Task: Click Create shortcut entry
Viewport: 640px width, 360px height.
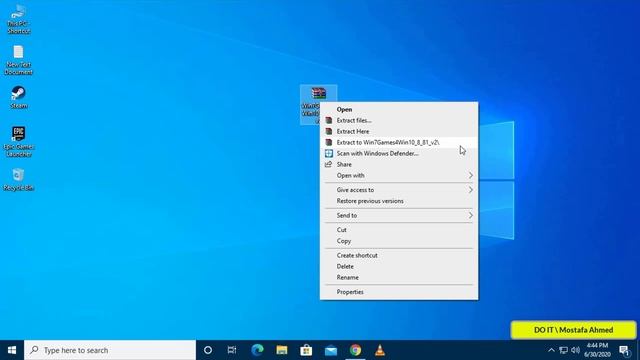Action: (399, 255)
